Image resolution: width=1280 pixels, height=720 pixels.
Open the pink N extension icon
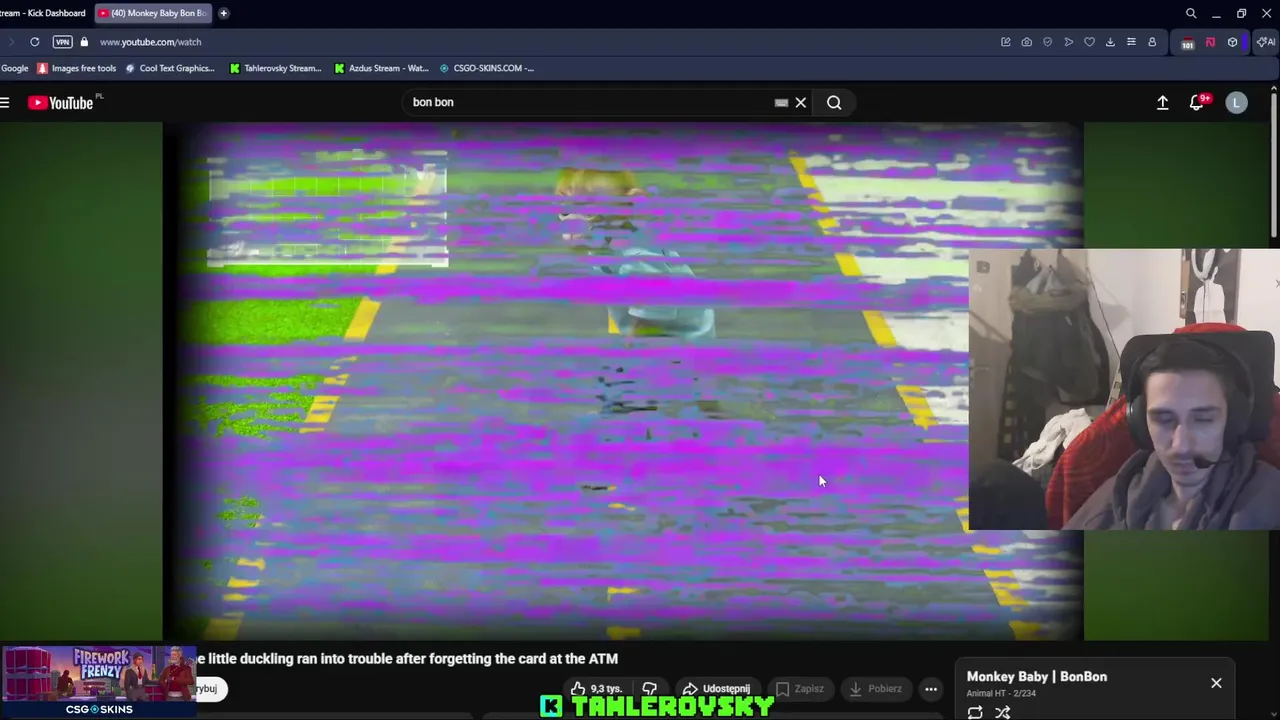click(1210, 42)
